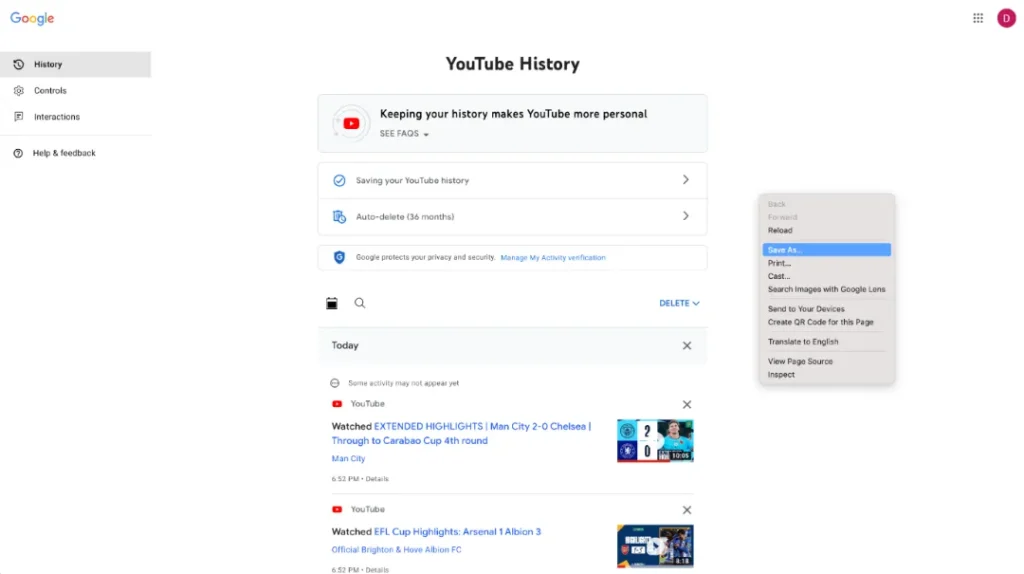Image resolution: width=1024 pixels, height=574 pixels.
Task: Click the "YouTube History" page title
Action: (x=513, y=64)
